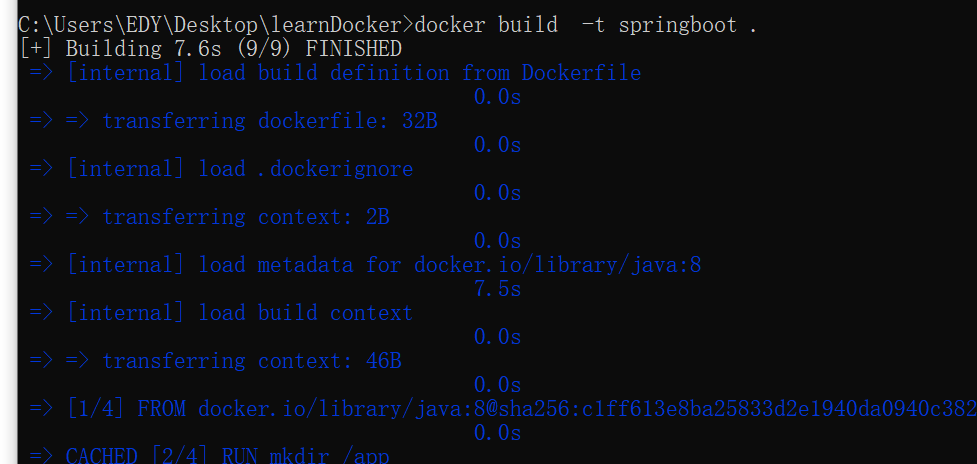The width and height of the screenshot is (977, 464).
Task: Click the 0.0s timing below 'load .dockerignore'
Action: [497, 193]
